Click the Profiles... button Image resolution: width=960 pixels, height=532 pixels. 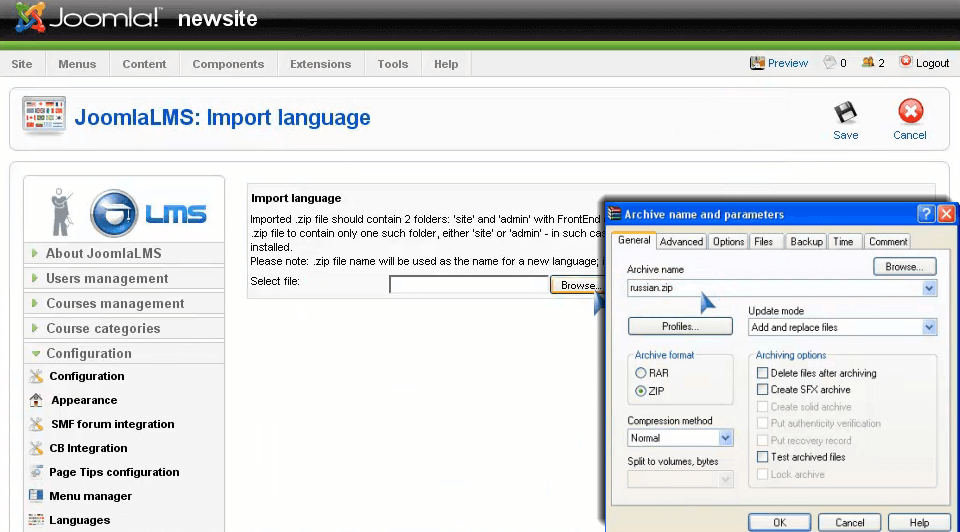tap(680, 326)
